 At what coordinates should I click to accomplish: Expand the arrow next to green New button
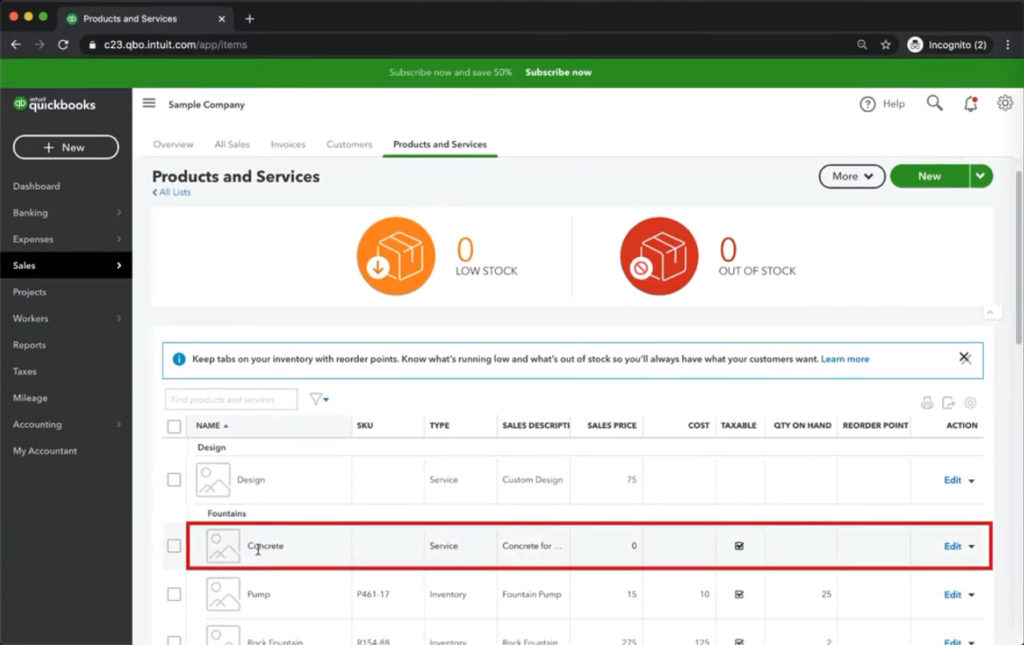981,176
